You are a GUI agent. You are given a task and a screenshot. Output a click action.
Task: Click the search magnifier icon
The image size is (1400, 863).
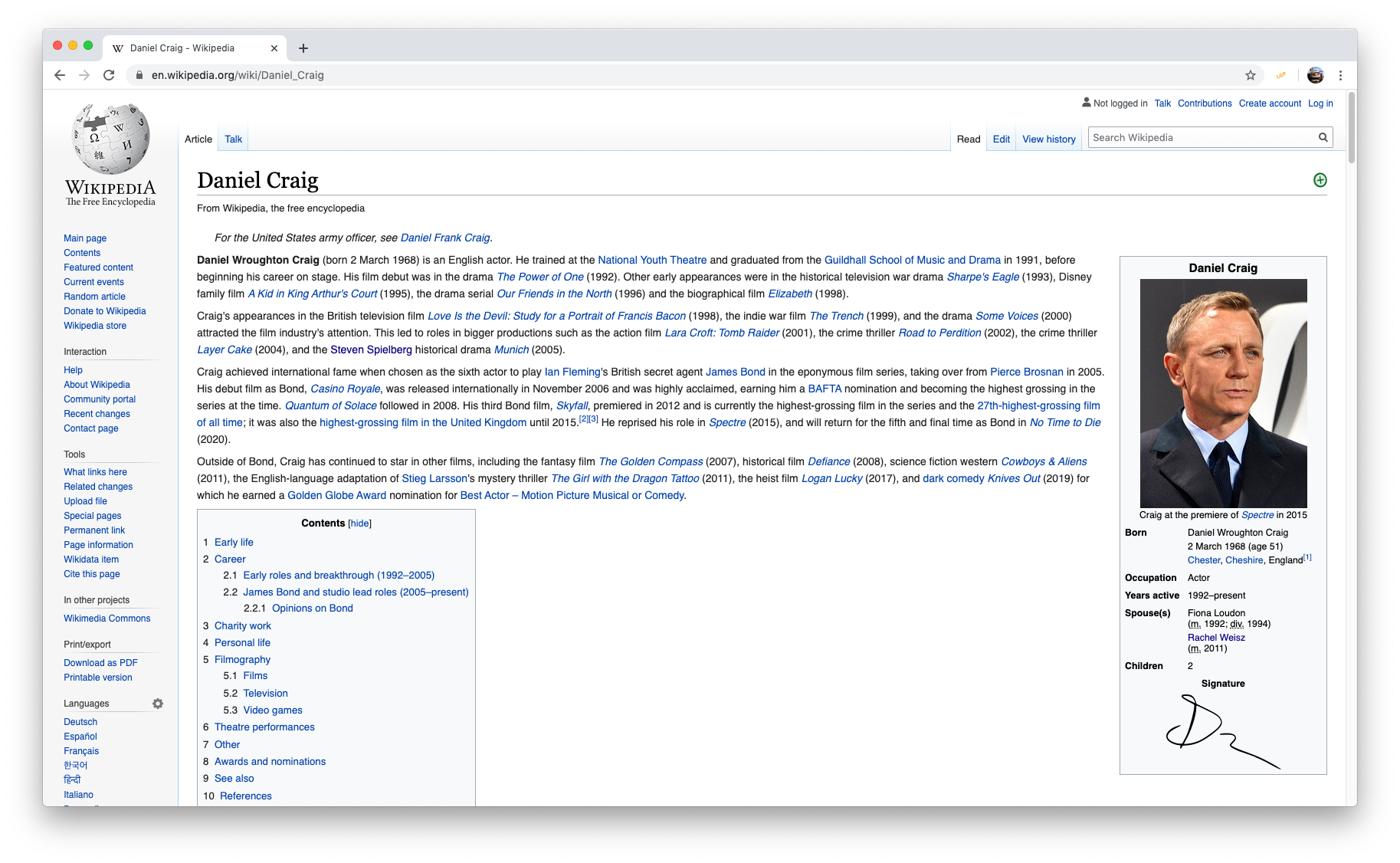point(1323,138)
